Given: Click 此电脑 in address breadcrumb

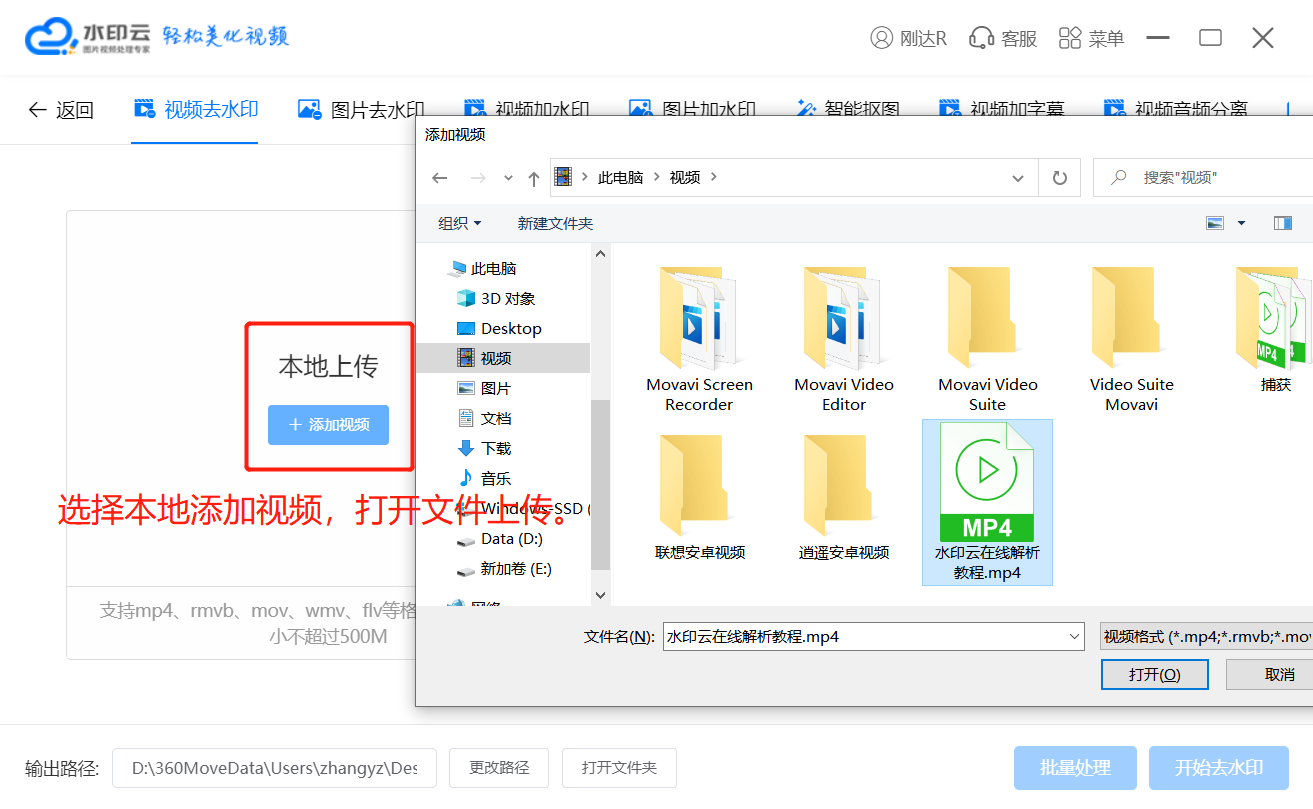Looking at the screenshot, I should [x=620, y=177].
